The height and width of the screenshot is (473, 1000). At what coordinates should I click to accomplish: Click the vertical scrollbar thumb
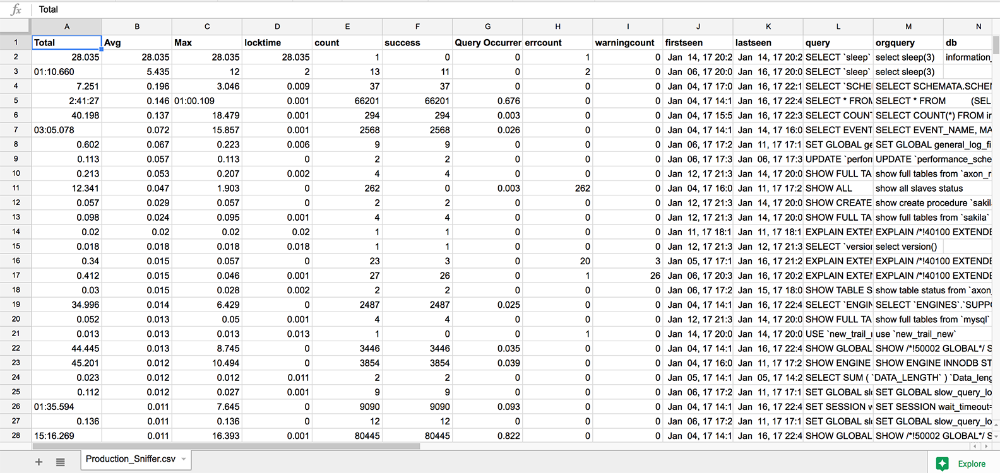coord(996,45)
